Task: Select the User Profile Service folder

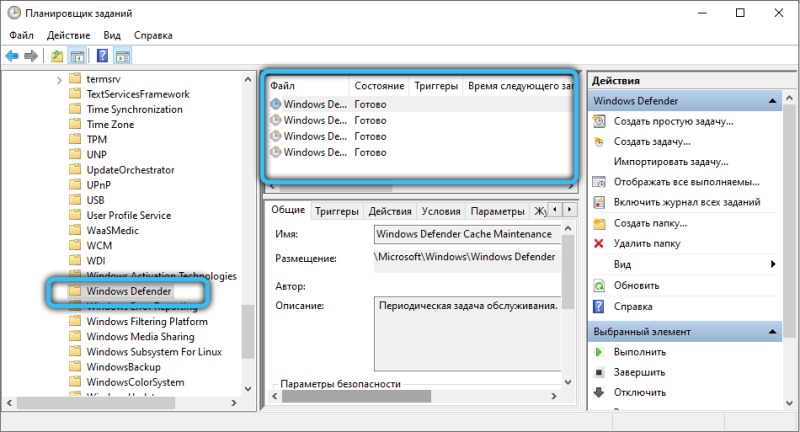Action: click(x=129, y=215)
